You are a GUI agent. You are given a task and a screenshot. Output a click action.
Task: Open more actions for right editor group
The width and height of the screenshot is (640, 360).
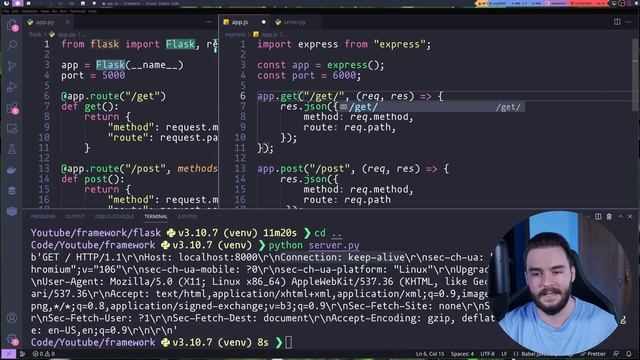point(628,22)
